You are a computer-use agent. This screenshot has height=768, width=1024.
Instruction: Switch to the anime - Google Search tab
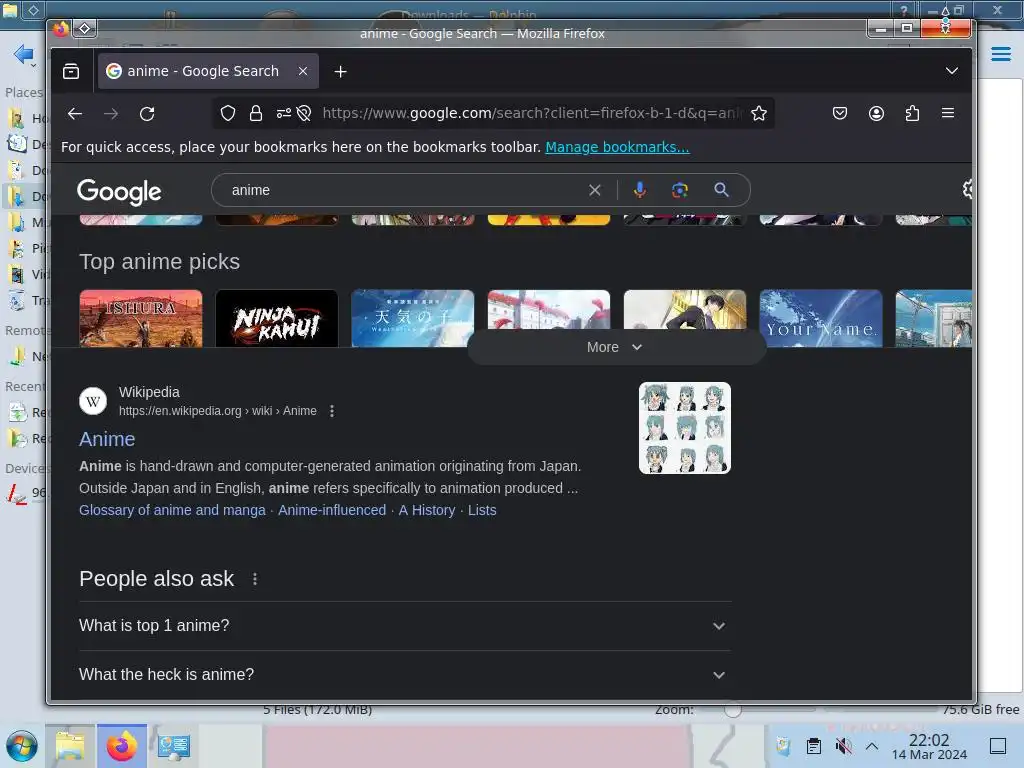[208, 71]
